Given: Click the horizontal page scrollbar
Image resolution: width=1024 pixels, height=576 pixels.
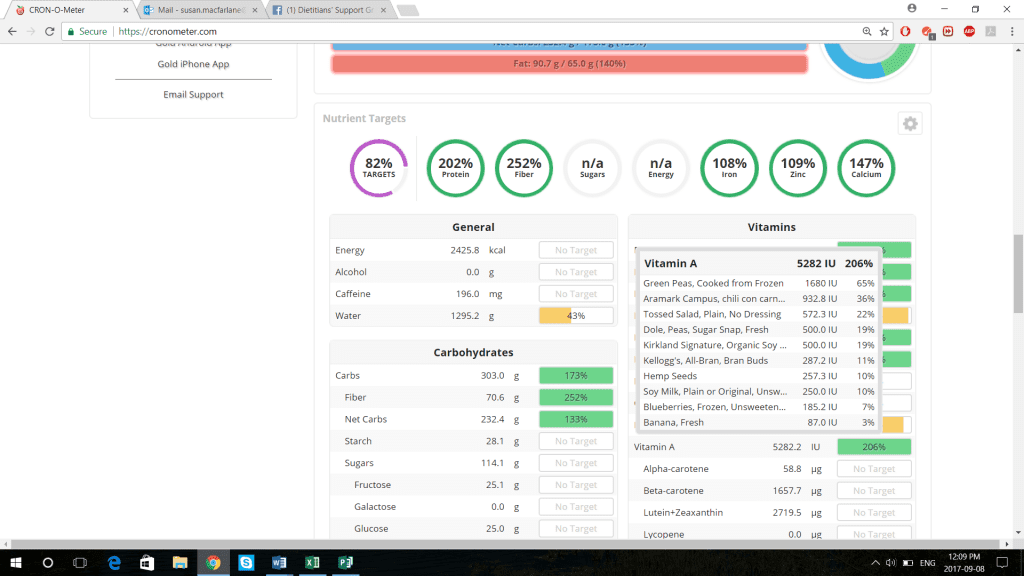Looking at the screenshot, I should 506,543.
